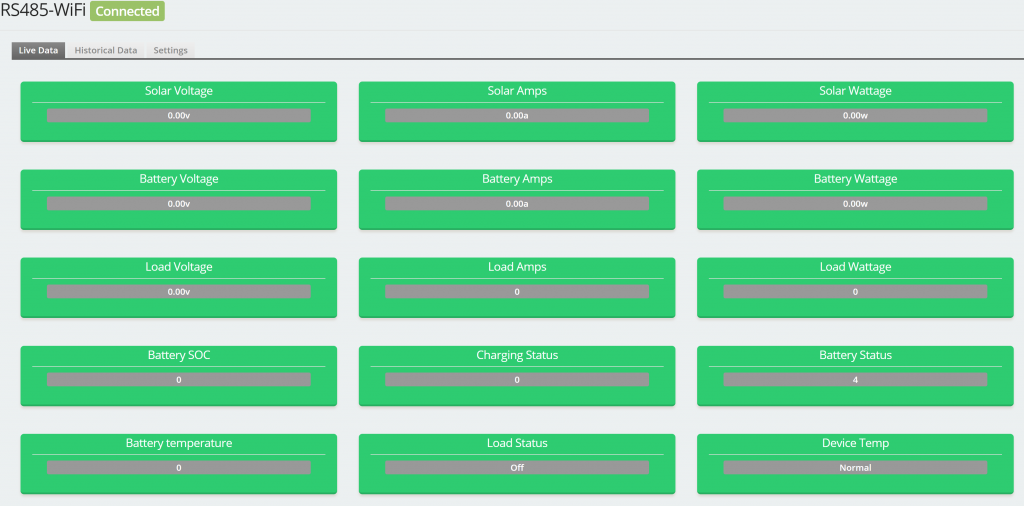Click the Battery SOC value bar
The height and width of the screenshot is (506, 1024).
178,380
